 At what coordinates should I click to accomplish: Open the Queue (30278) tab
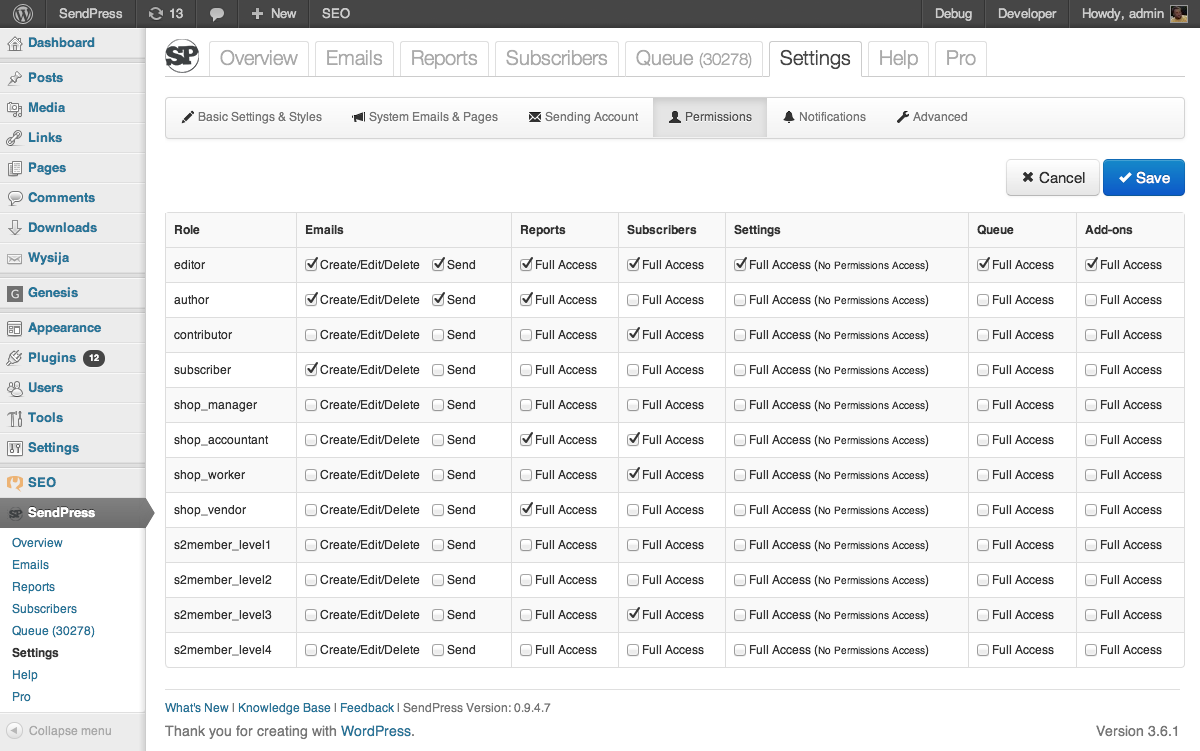[x=694, y=58]
